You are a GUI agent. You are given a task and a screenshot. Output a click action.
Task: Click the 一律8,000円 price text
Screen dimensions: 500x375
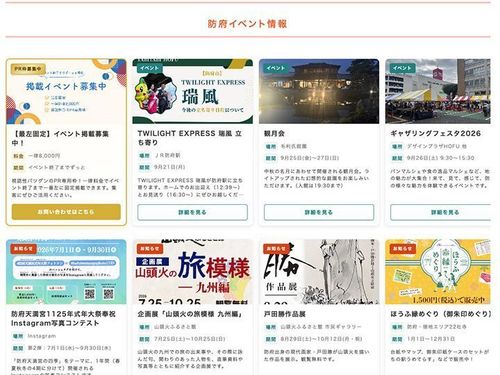click(44, 156)
